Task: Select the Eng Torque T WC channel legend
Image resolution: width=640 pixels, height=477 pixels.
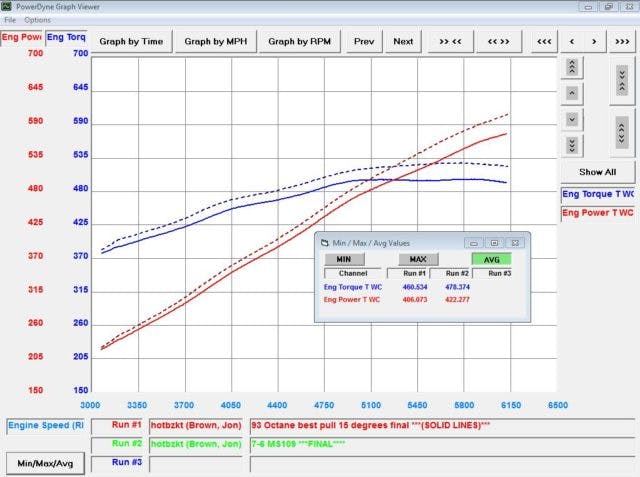Action: coord(597,195)
